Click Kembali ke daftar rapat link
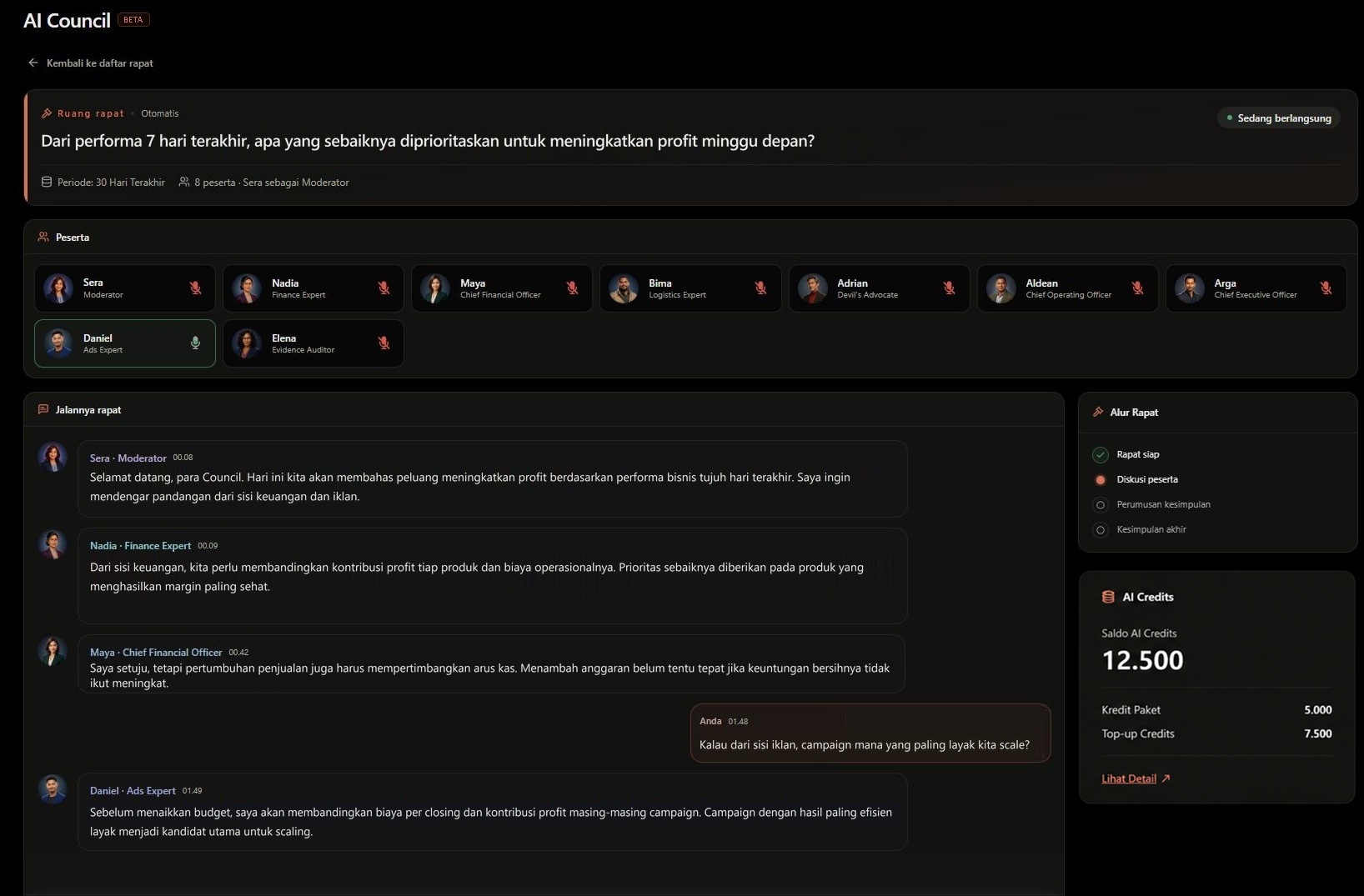Screen dimensions: 1364x896 pos(99,63)
